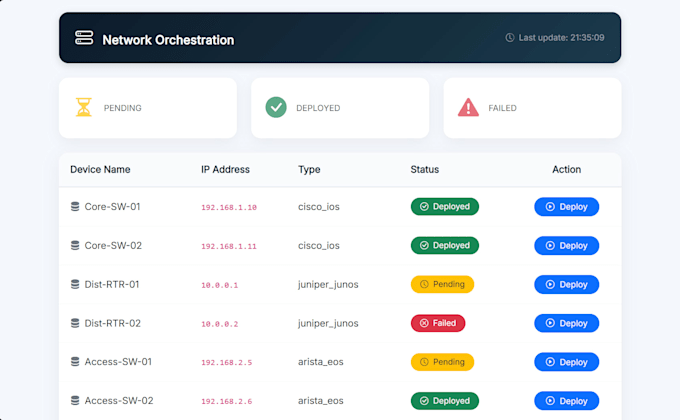
Task: Select the IP address 192.168.1.10
Action: point(229,207)
